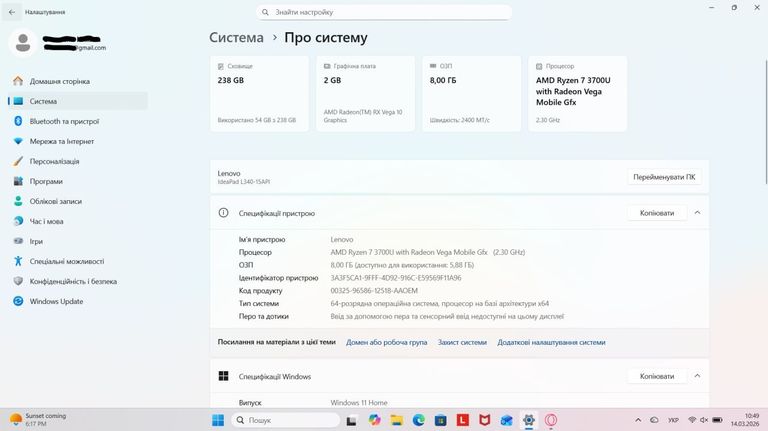768x431 pixels.
Task: Click device ID value '3A3F5CA1-9FFF-4D92'
Action: pyautogui.click(x=396, y=278)
